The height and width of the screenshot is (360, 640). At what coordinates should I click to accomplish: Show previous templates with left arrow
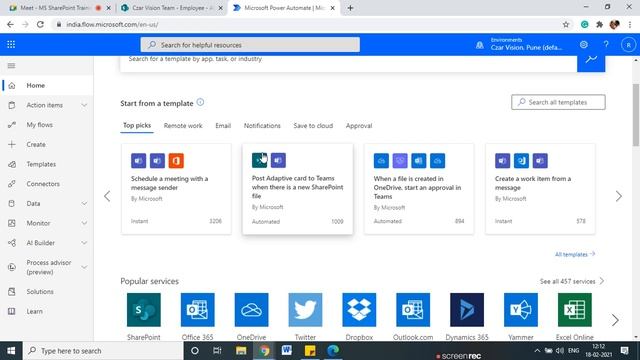pyautogui.click(x=107, y=196)
